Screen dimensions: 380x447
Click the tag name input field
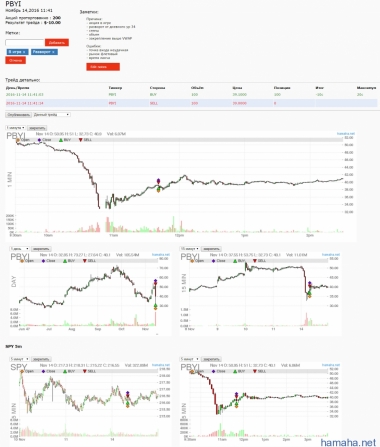coord(25,42)
